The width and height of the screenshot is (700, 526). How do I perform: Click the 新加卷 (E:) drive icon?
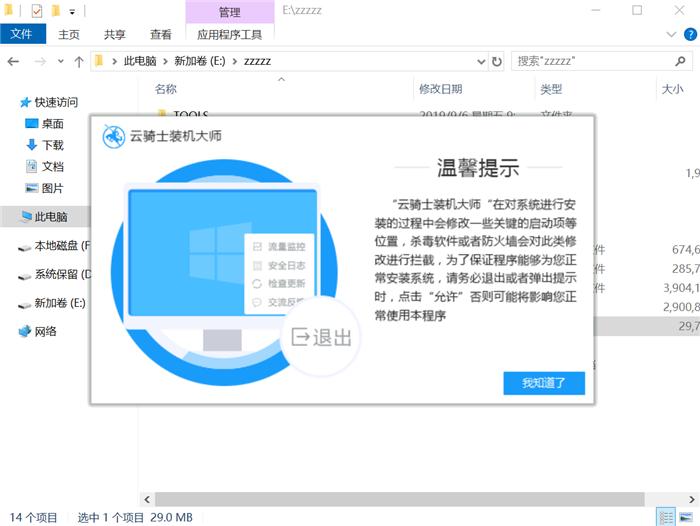point(24,305)
